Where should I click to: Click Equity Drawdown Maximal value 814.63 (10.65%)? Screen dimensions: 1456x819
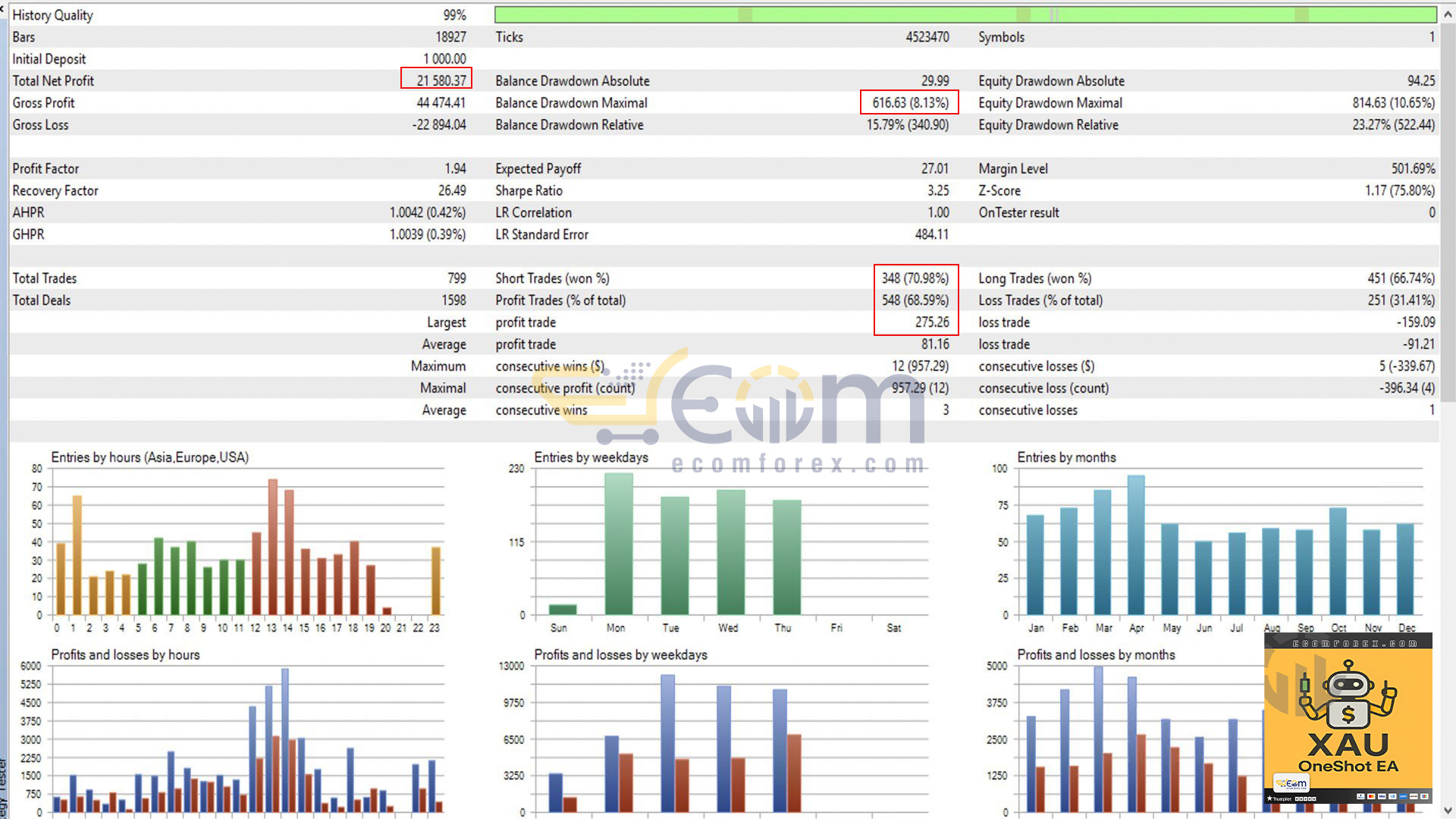(x=1393, y=102)
